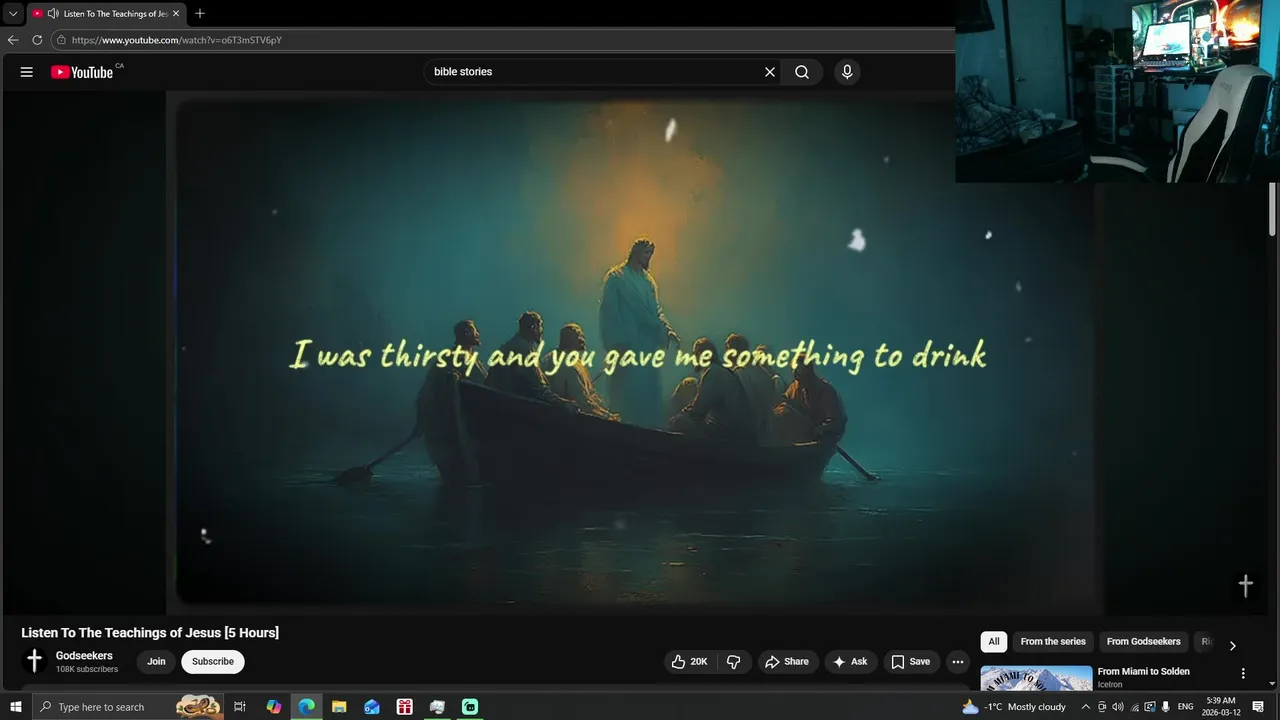
Task: Launch Copilot from the taskbar
Action: click(274, 707)
